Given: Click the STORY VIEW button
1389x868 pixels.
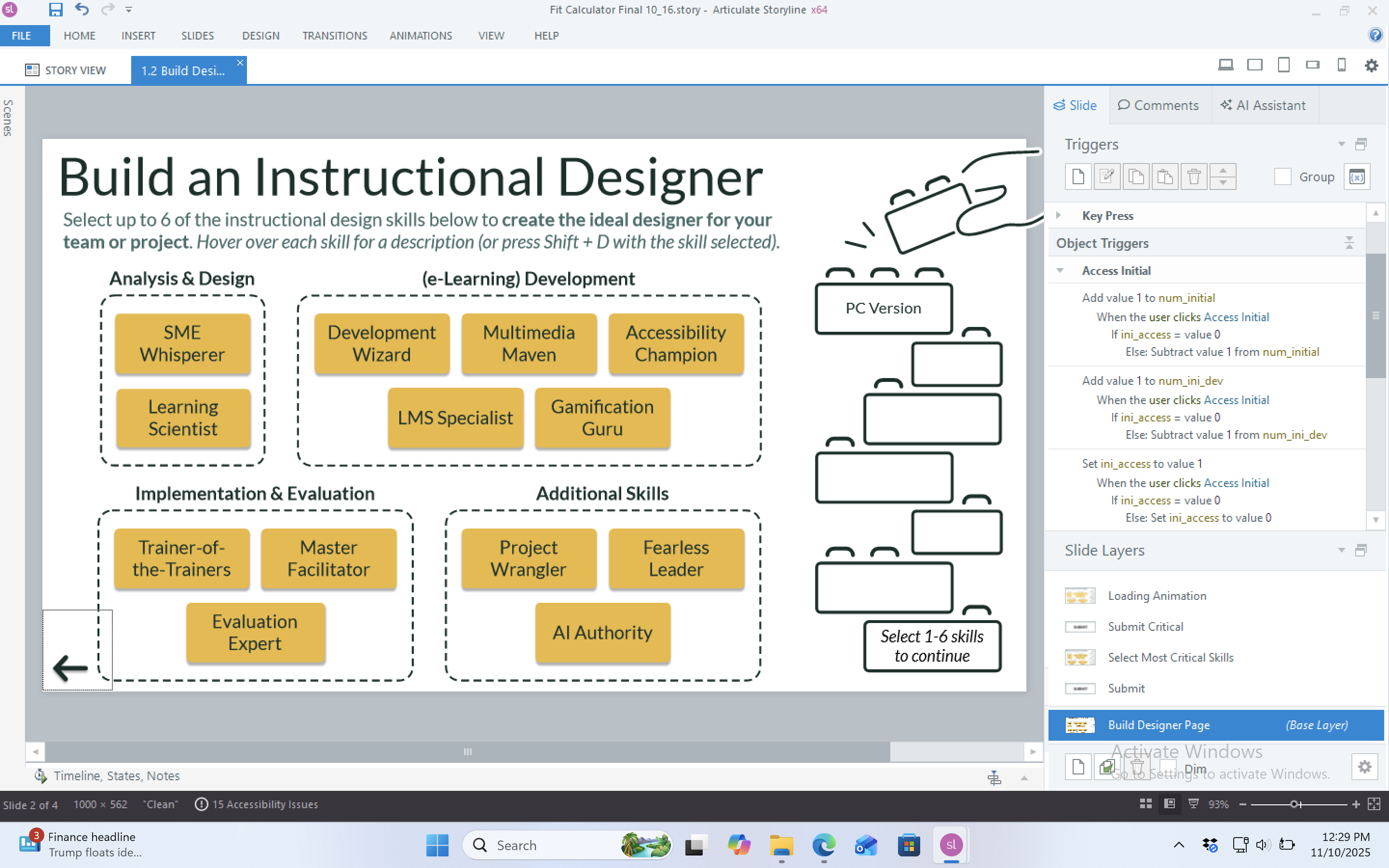Looking at the screenshot, I should (x=66, y=70).
